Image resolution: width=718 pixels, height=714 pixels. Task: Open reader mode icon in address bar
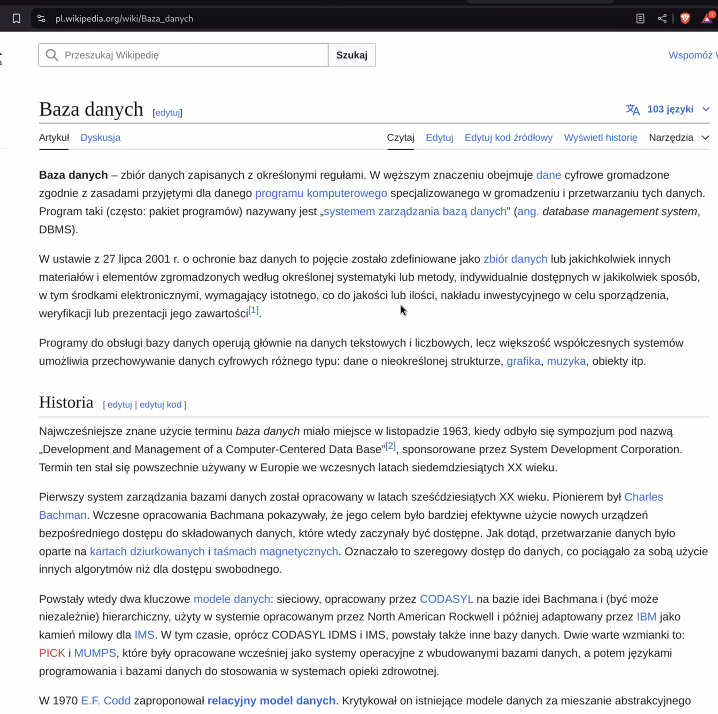640,19
